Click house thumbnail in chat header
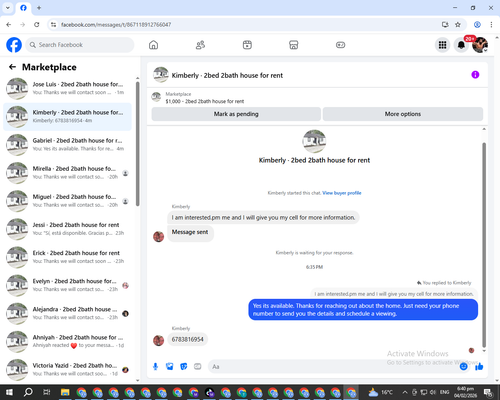This screenshot has height=400, width=500. (161, 75)
